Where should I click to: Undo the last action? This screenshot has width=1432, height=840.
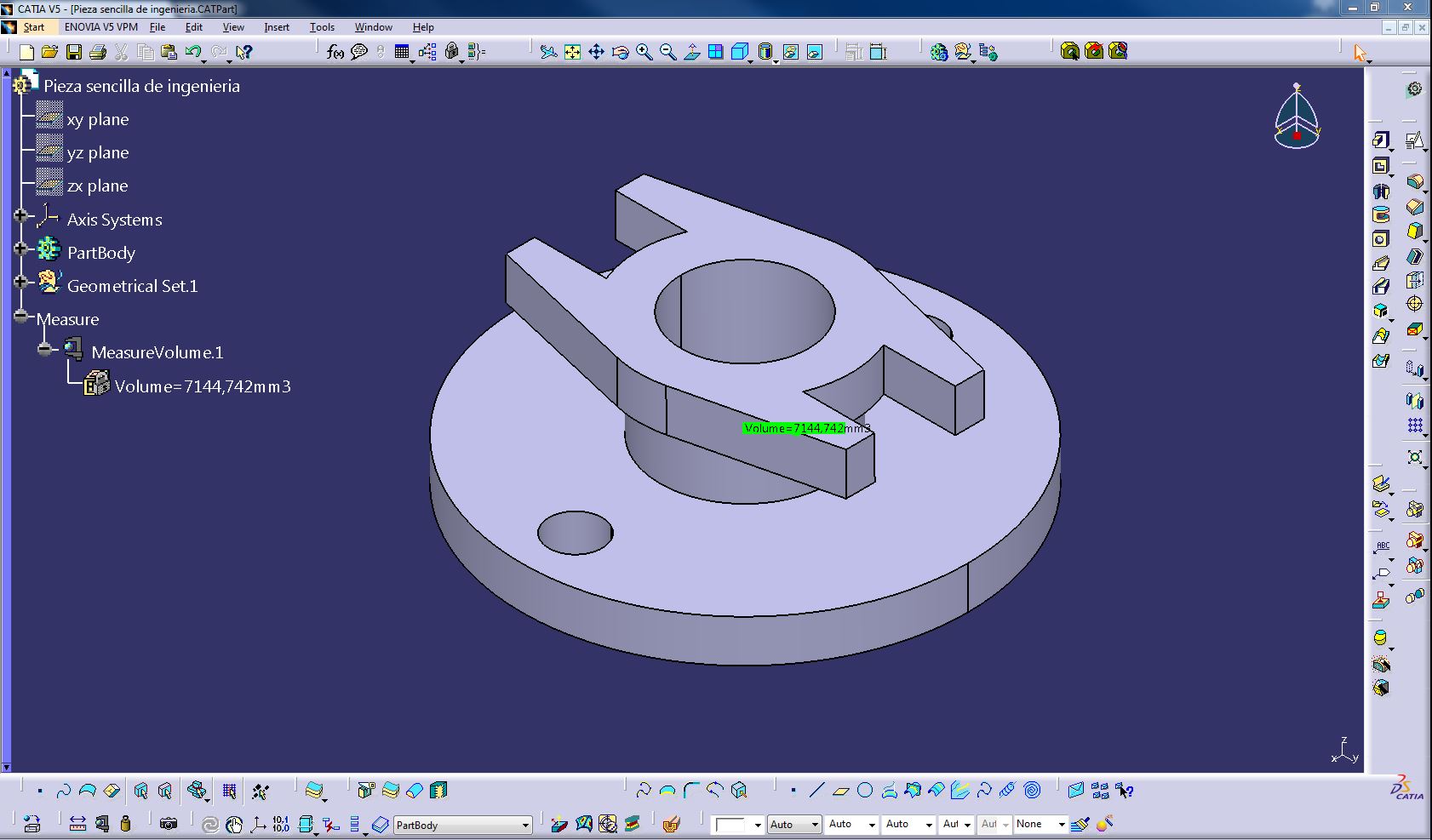tap(193, 53)
